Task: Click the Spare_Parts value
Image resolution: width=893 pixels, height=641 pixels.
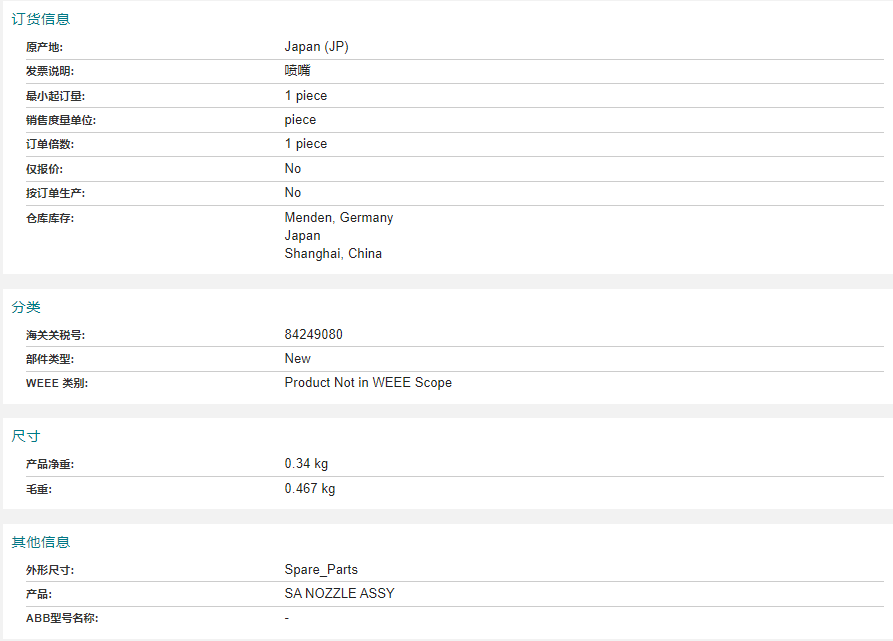Action: pos(321,569)
